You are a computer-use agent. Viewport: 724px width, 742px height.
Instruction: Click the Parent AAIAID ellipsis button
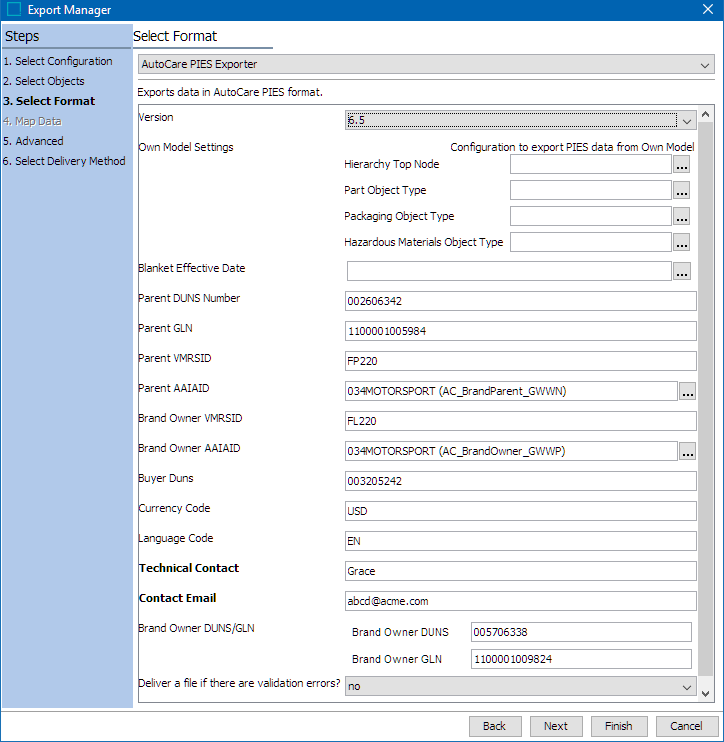coord(687,392)
